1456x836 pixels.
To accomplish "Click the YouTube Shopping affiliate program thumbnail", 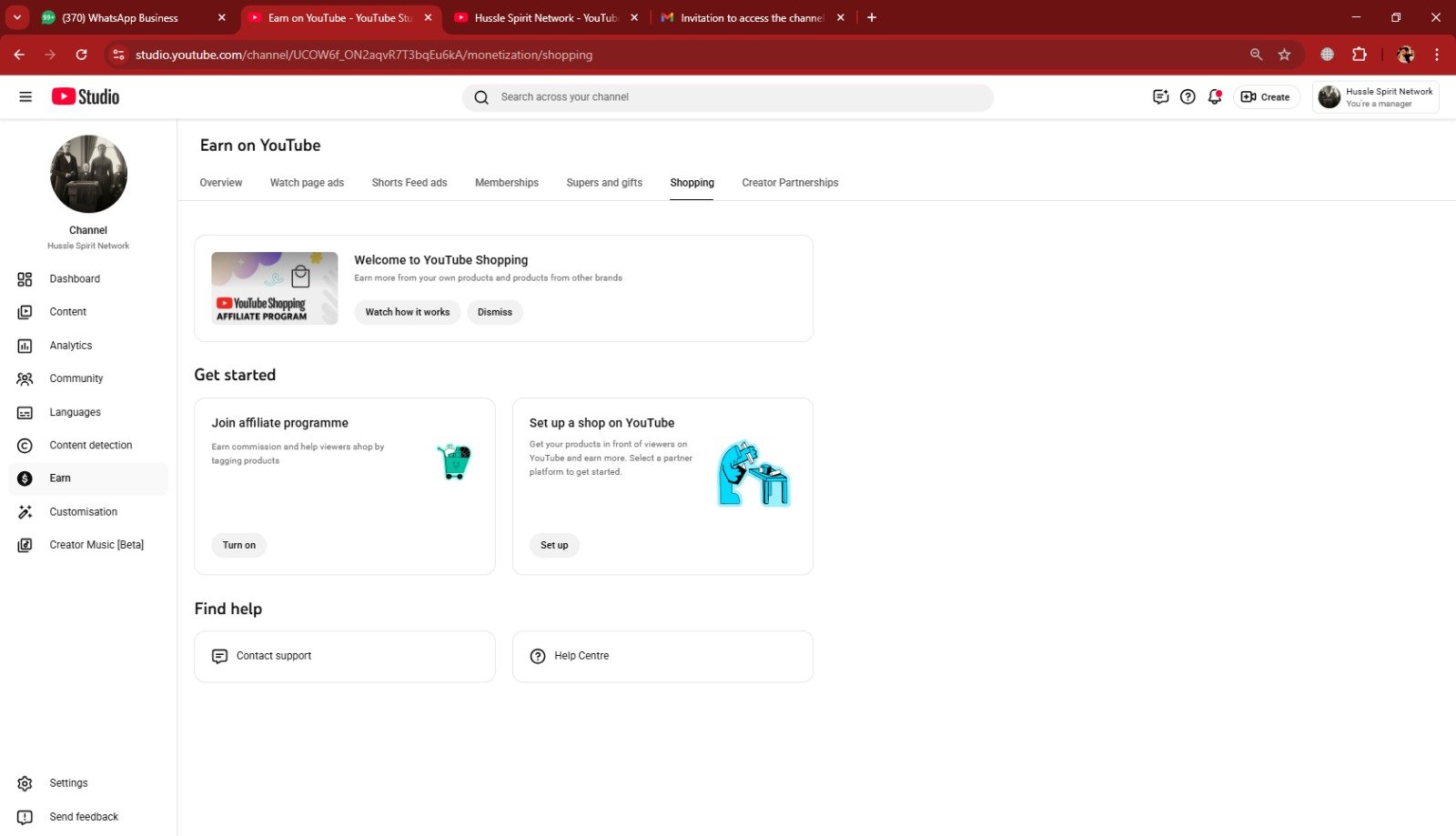I will 274,288.
